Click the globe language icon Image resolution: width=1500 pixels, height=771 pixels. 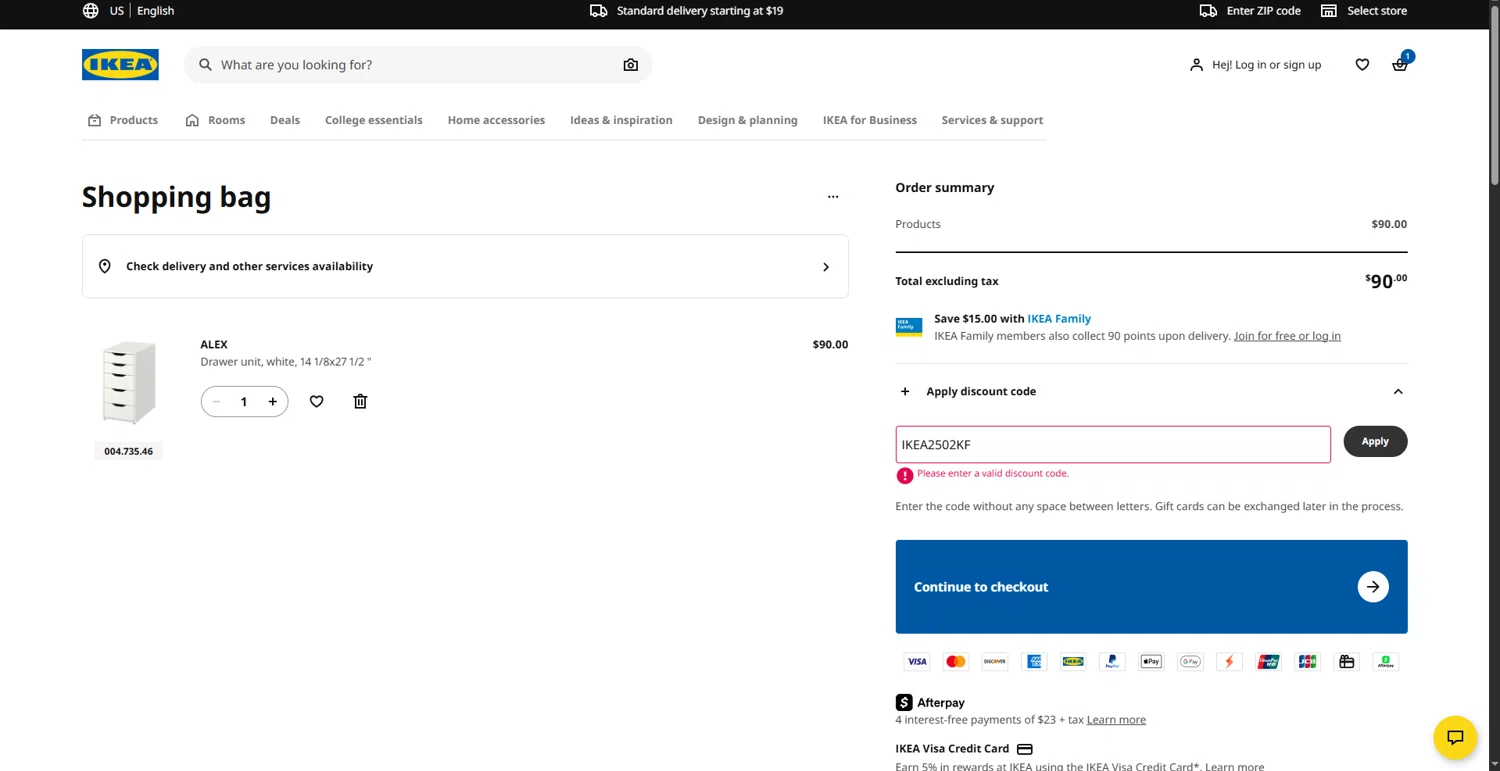click(90, 10)
